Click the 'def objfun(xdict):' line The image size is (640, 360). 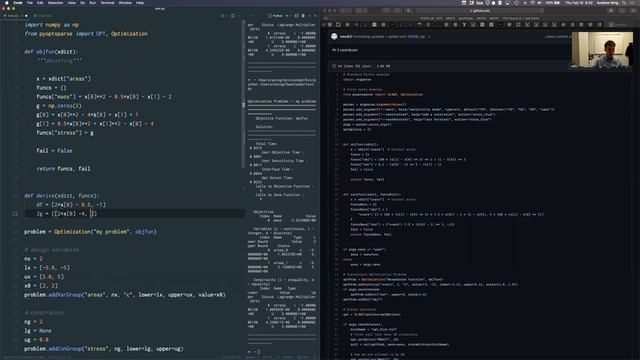point(51,52)
